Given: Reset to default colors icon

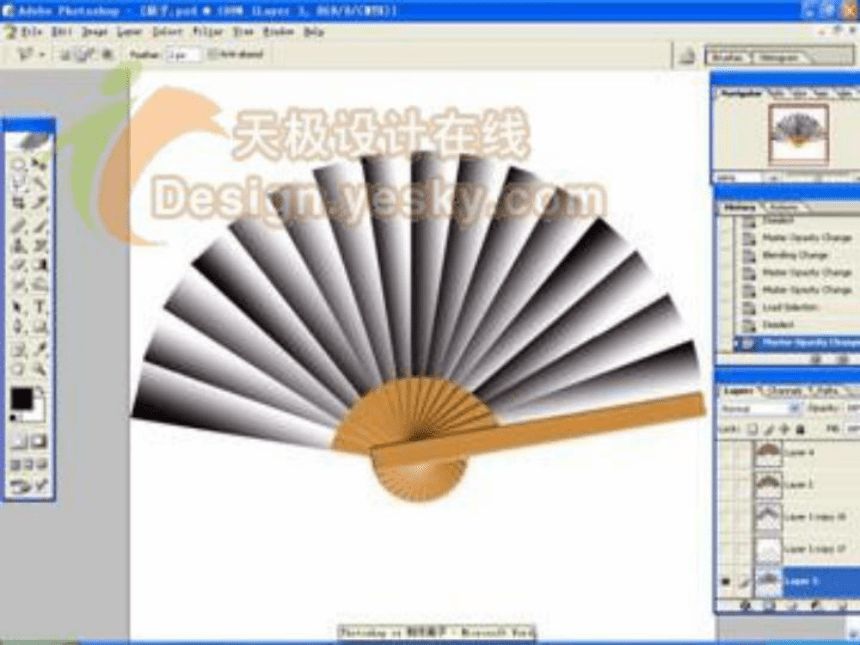Looking at the screenshot, I should (14, 418).
